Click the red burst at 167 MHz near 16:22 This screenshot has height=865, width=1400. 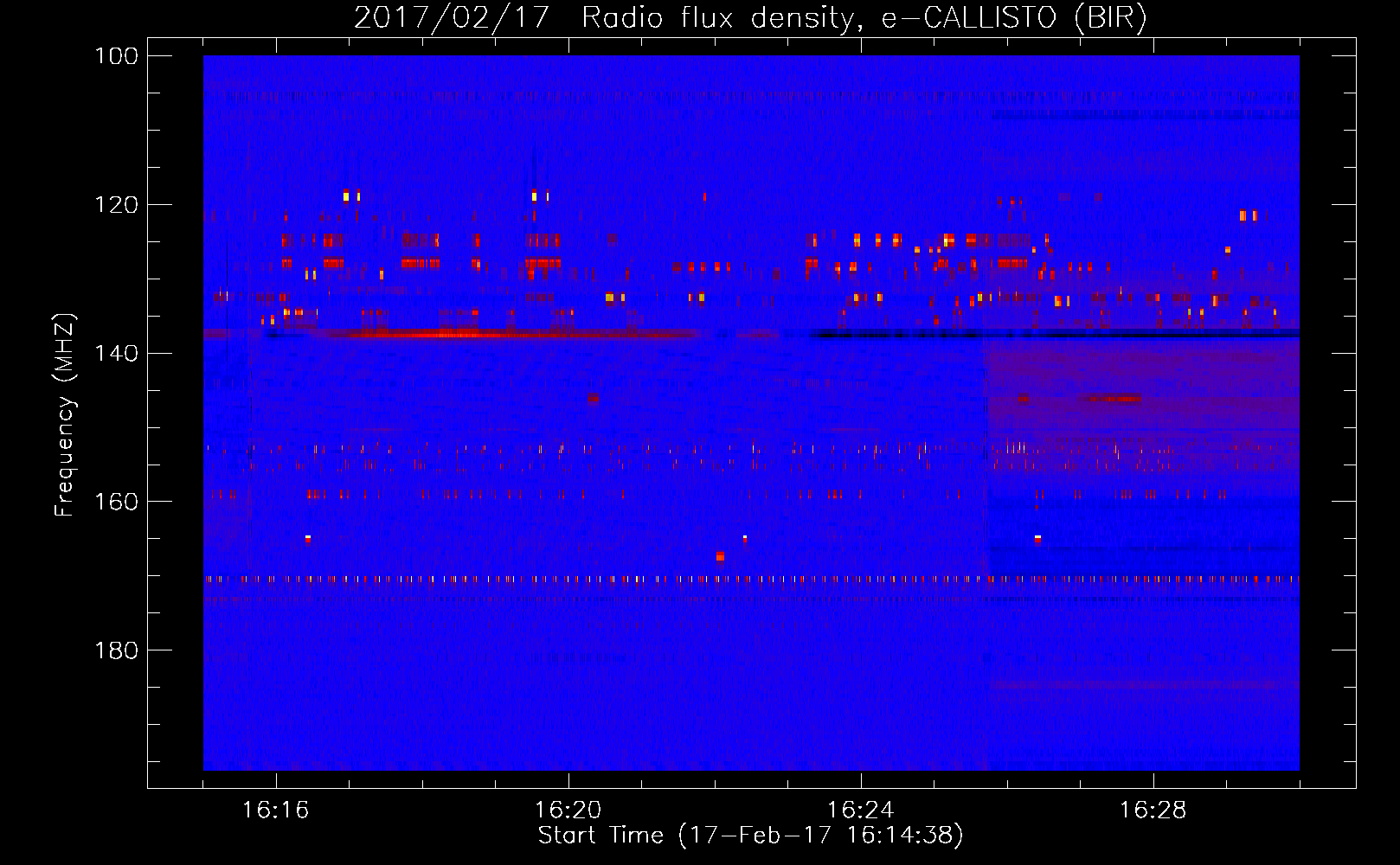tap(720, 556)
